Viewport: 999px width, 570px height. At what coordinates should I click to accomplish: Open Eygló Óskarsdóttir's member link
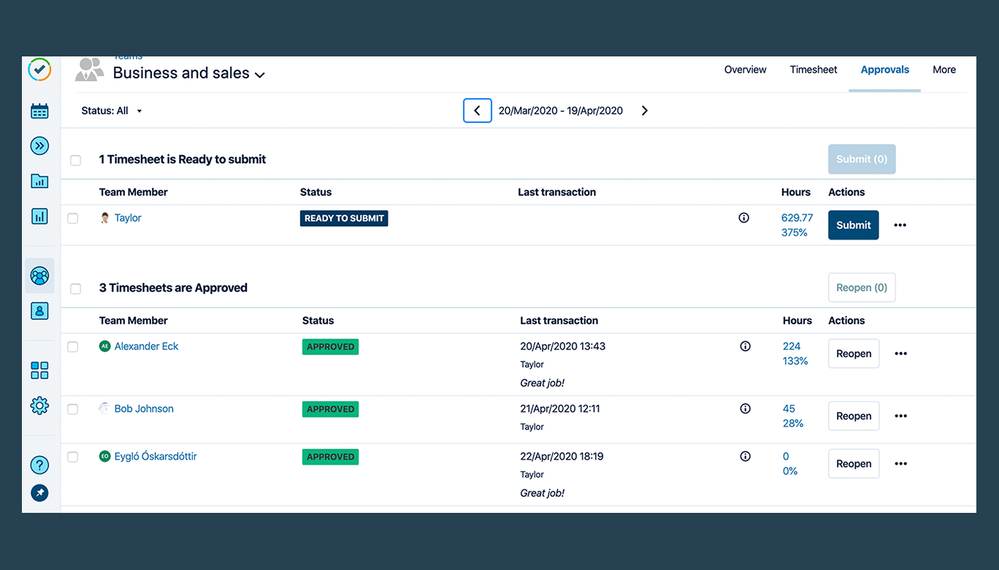click(155, 457)
